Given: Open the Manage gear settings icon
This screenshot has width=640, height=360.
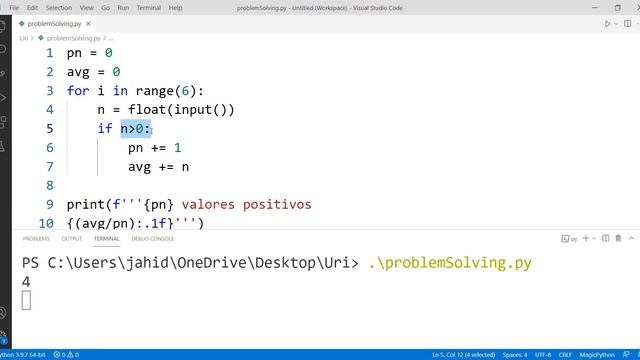Looking at the screenshot, I should coord(3,337).
